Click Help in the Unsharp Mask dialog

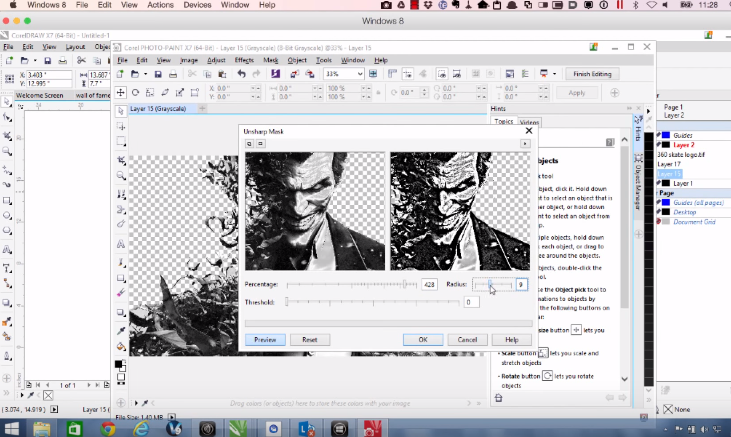coord(511,340)
